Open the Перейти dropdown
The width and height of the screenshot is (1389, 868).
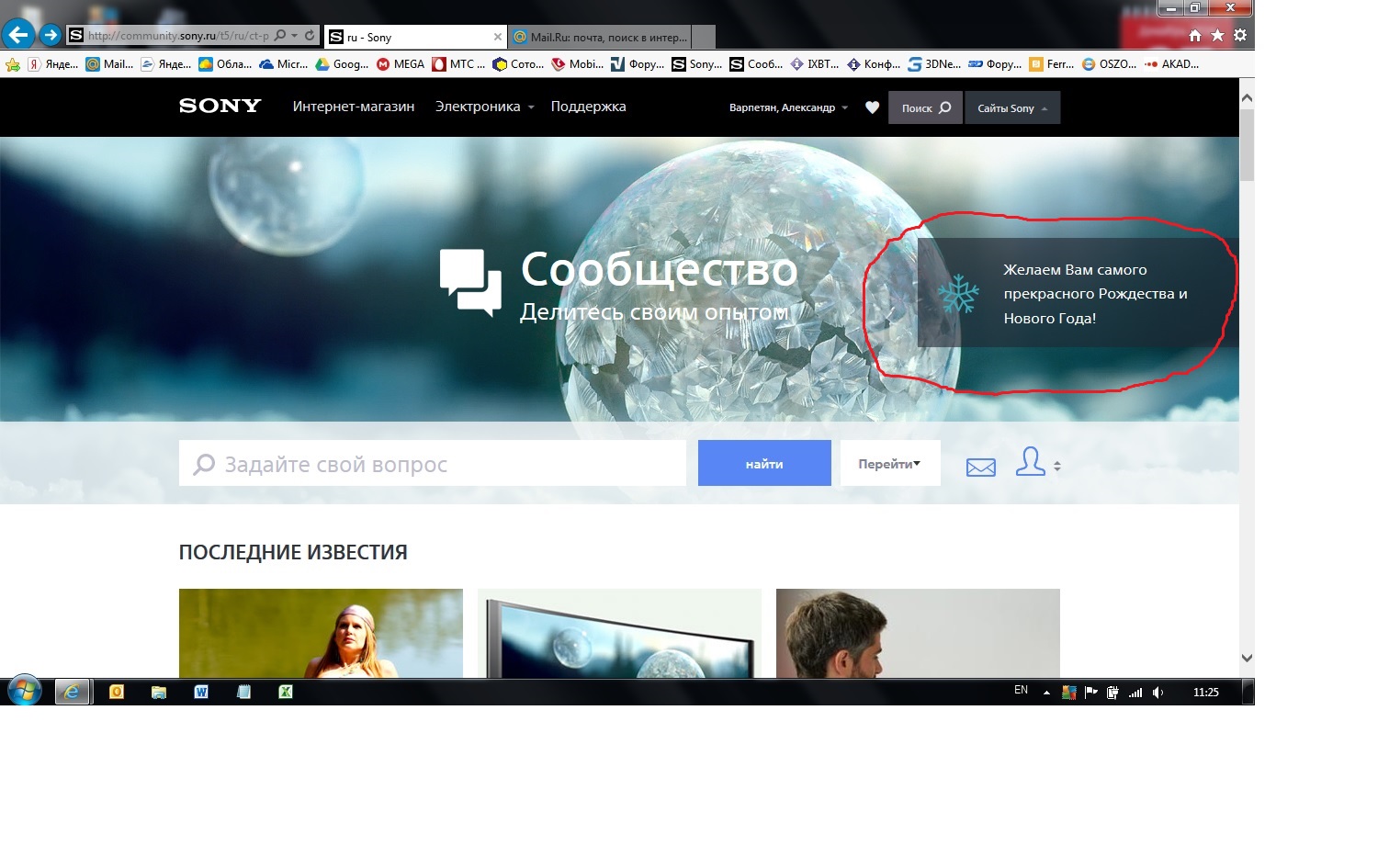coord(889,464)
